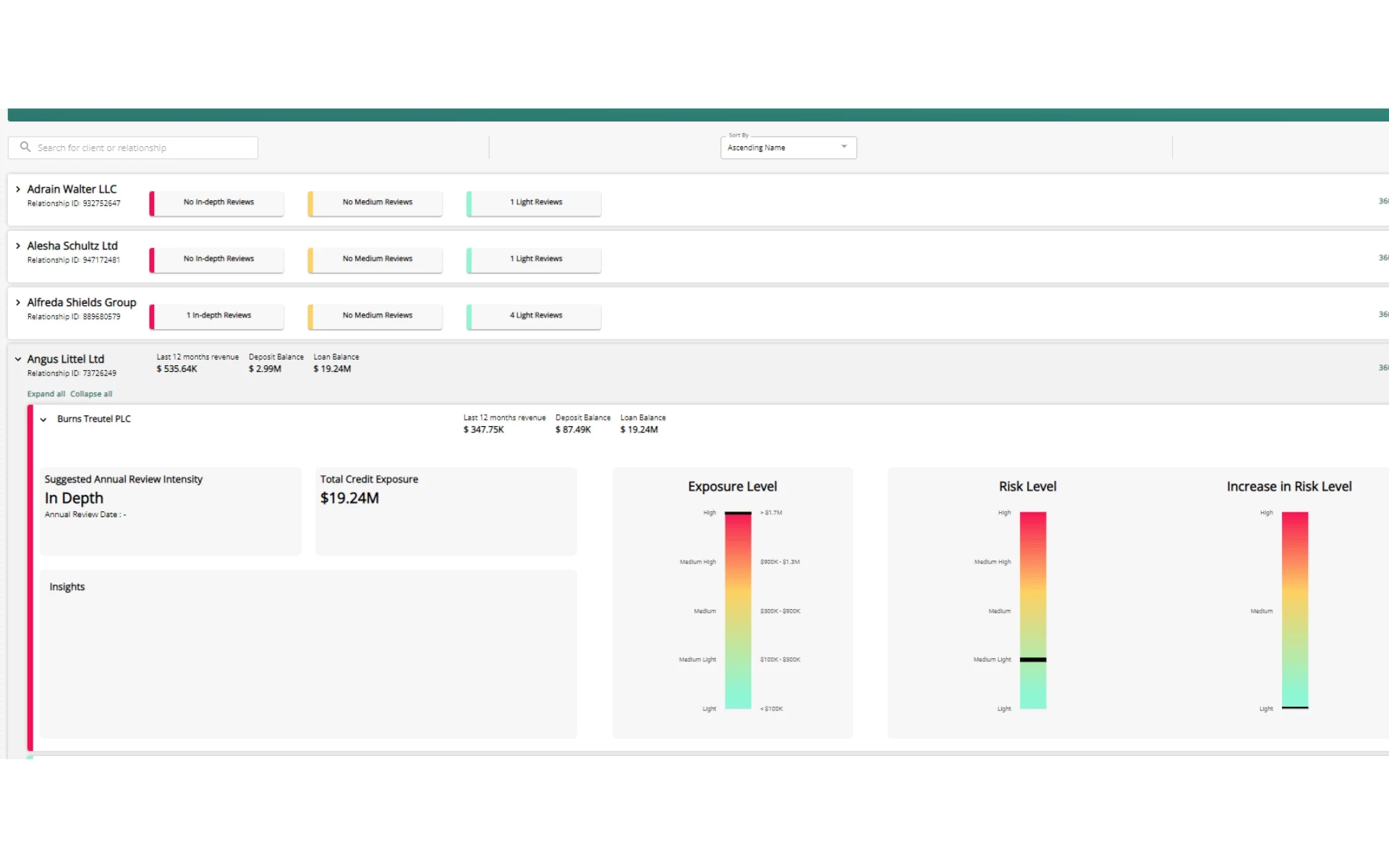This screenshot has height=868, width=1389.
Task: Click the Total Credit Exposure $19.24M card
Action: (446, 511)
